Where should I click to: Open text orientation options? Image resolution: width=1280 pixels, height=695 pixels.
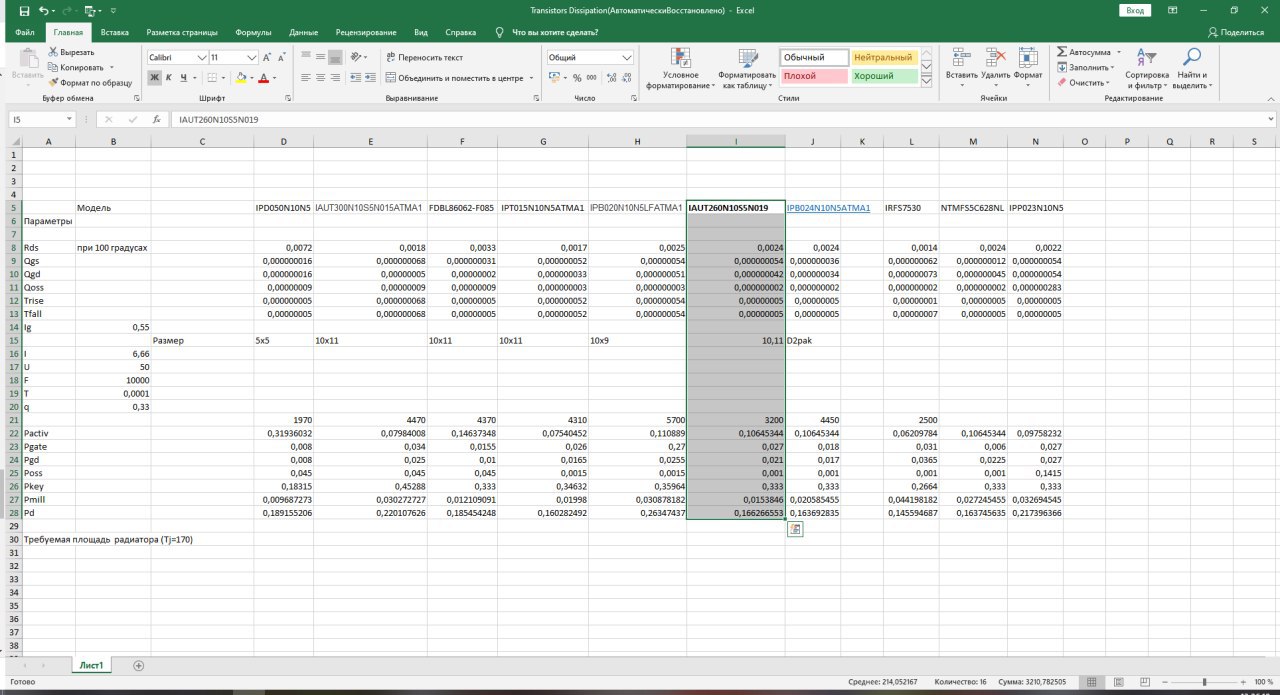pyautogui.click(x=360, y=58)
